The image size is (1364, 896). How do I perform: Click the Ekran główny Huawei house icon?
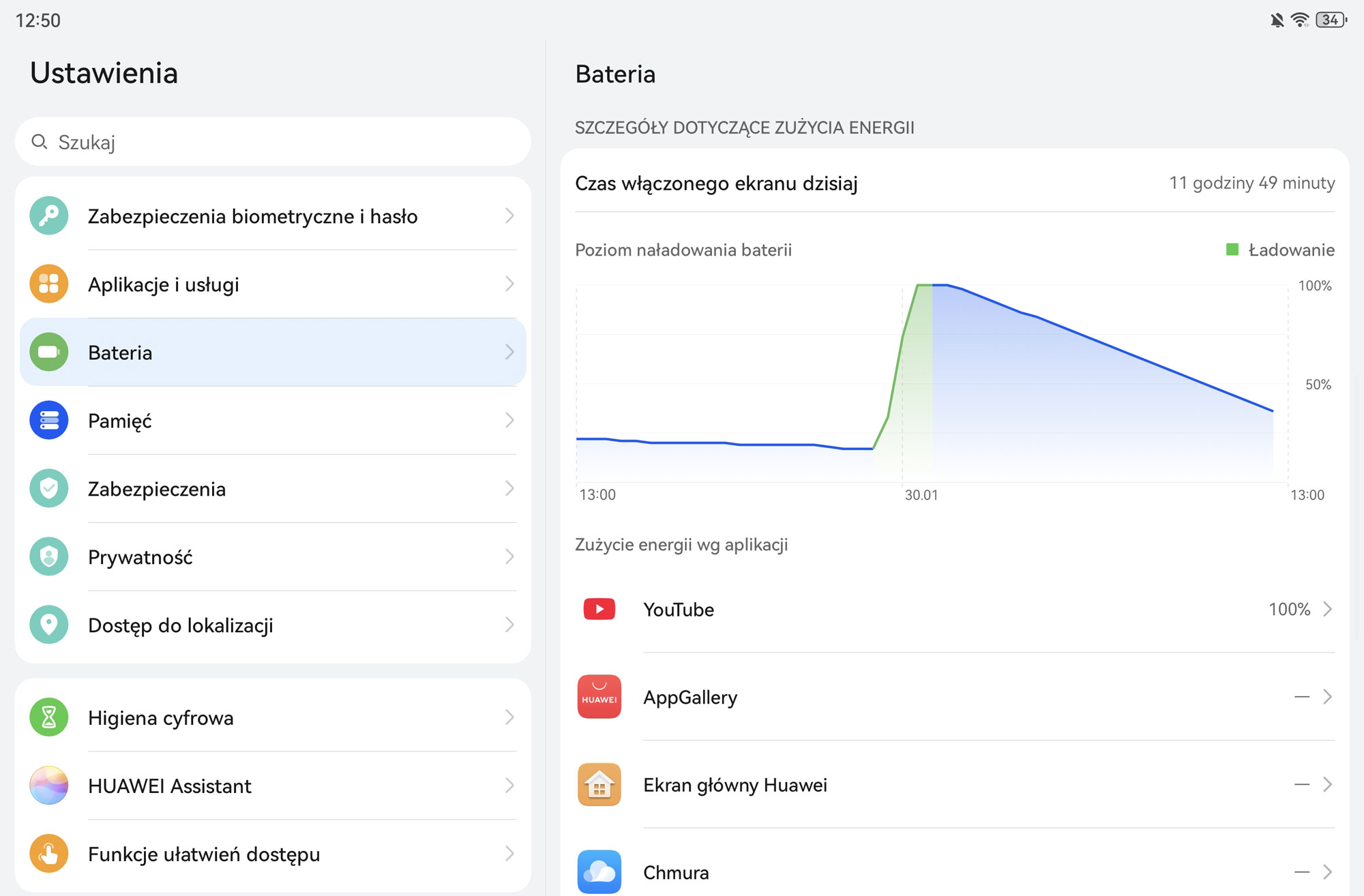599,784
